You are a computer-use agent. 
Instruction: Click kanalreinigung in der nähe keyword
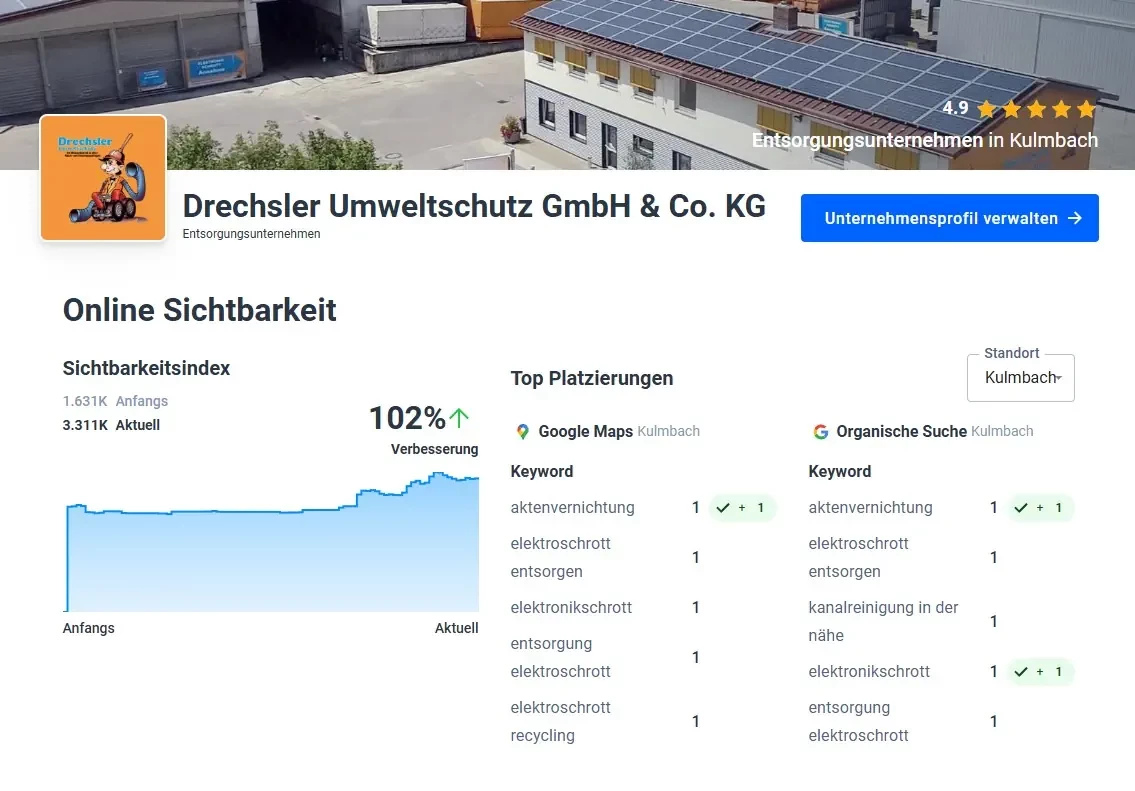[x=883, y=621]
